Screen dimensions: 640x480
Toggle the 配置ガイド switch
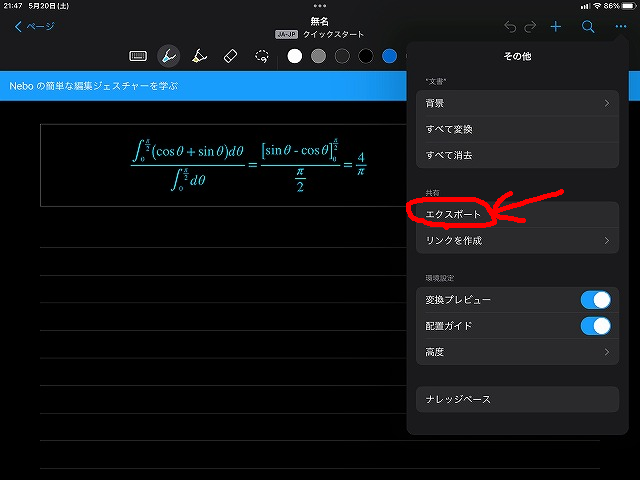(x=595, y=326)
